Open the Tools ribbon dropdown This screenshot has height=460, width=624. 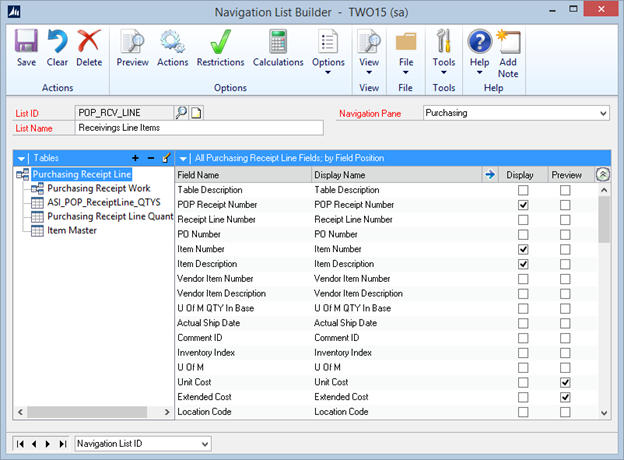point(444,51)
